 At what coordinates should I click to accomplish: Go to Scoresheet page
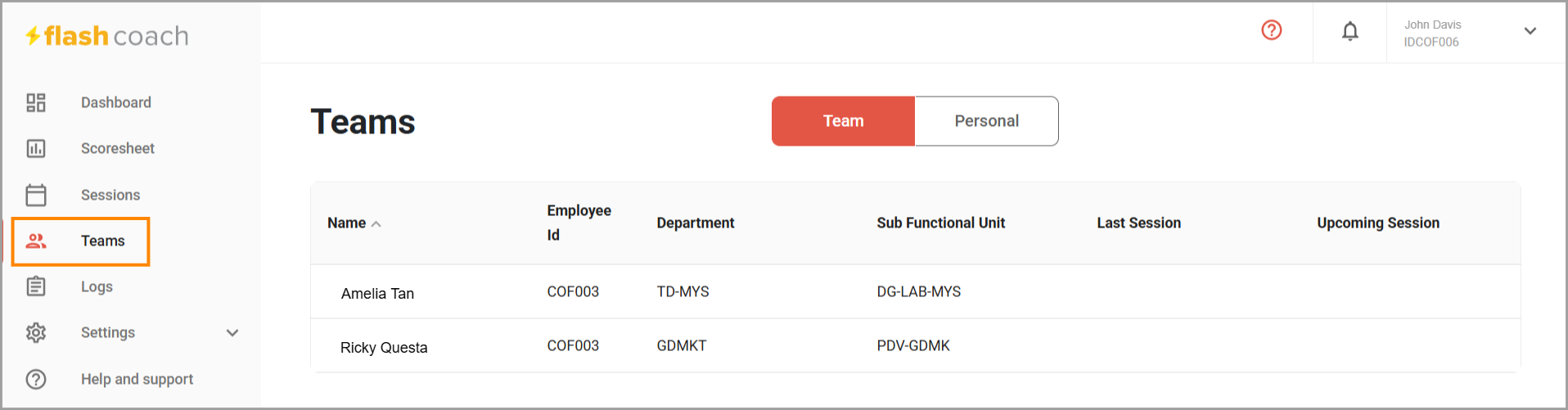point(118,148)
